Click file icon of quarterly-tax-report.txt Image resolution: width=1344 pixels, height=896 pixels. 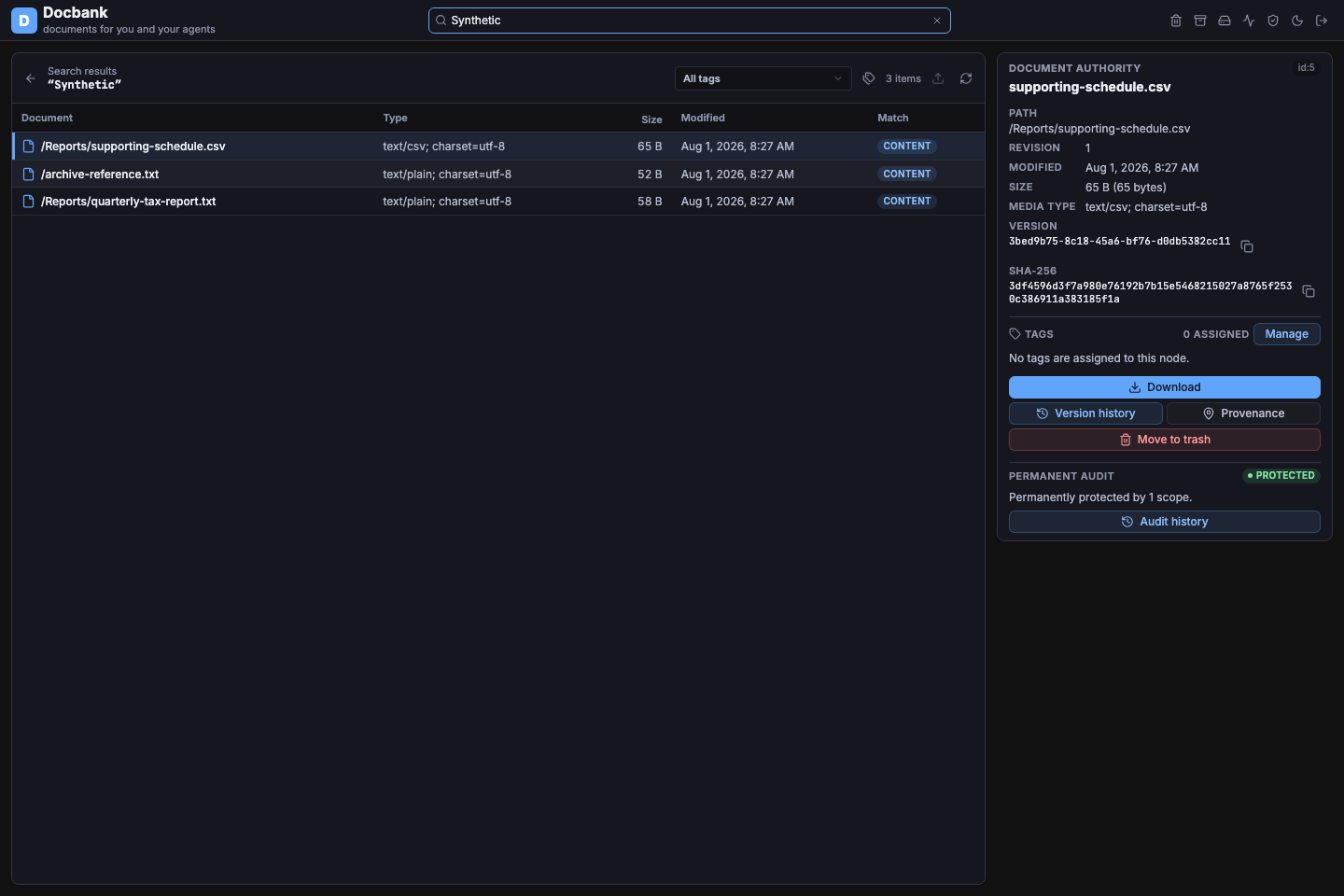[28, 202]
